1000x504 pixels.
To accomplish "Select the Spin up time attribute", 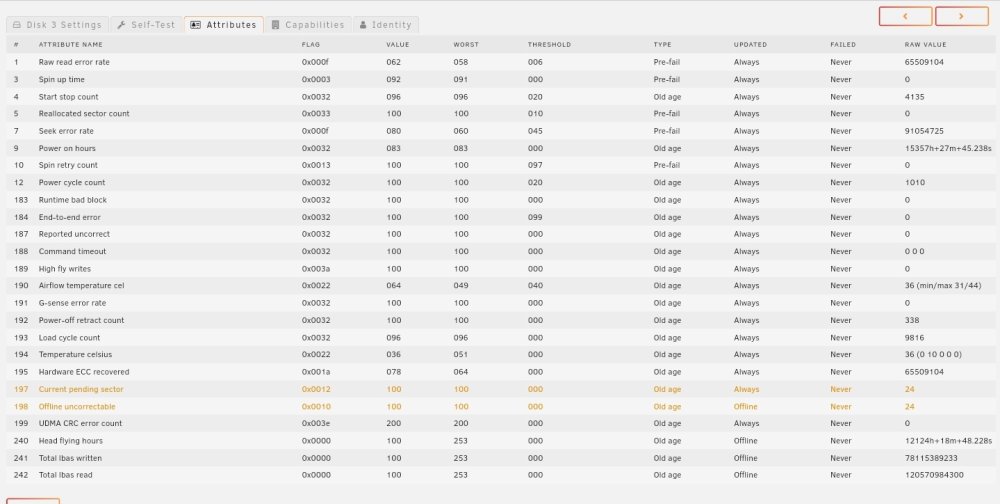I will 61,80.
